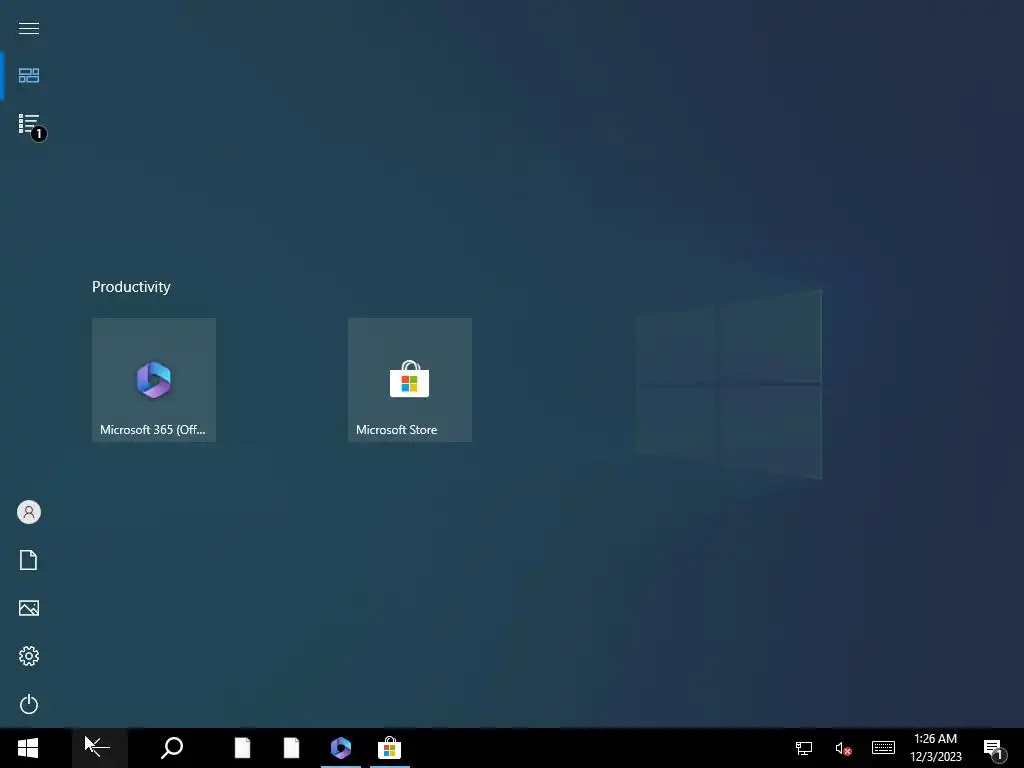Switch to the All apps list
The height and width of the screenshot is (768, 1024).
tap(29, 123)
